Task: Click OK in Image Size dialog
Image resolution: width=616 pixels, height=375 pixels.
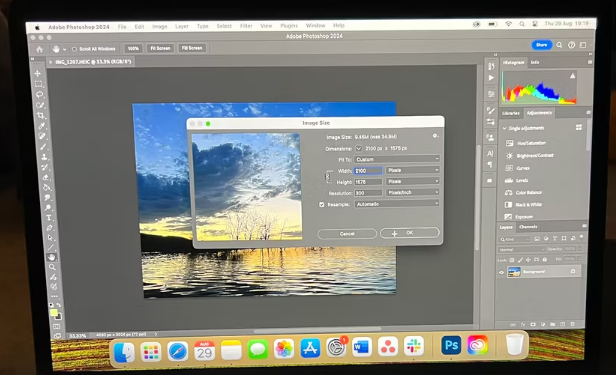Action: (410, 233)
